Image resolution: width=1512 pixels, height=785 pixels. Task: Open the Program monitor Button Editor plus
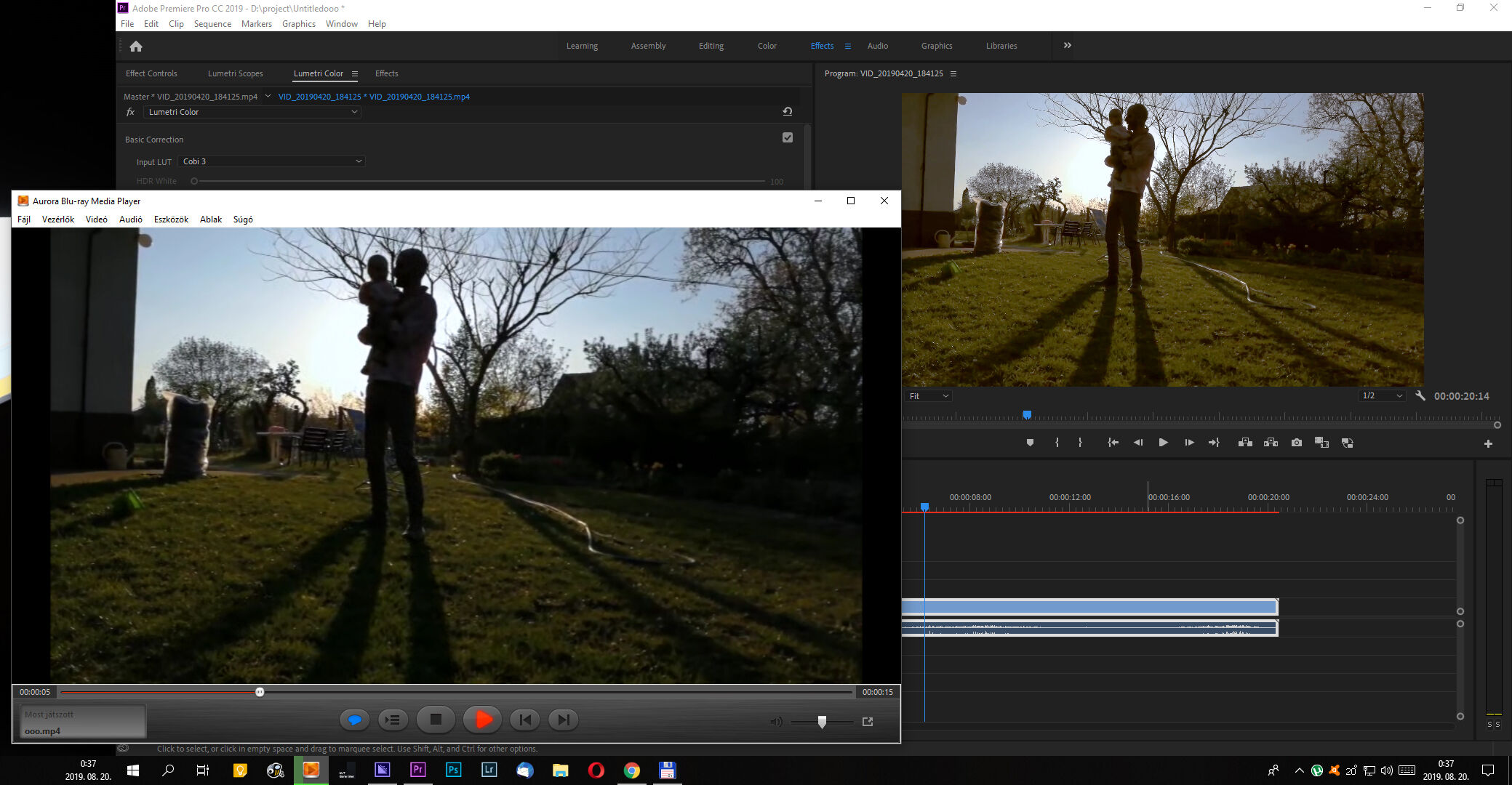click(1488, 443)
